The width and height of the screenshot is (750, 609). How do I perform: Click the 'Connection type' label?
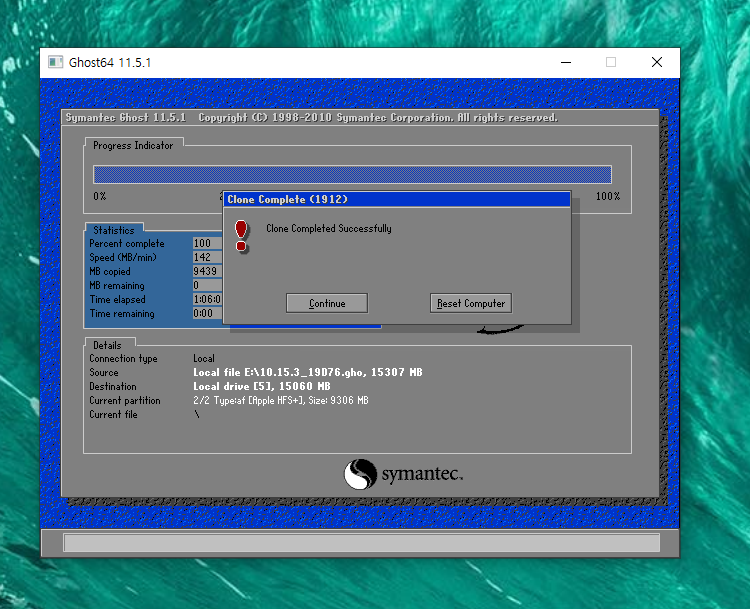(x=123, y=359)
